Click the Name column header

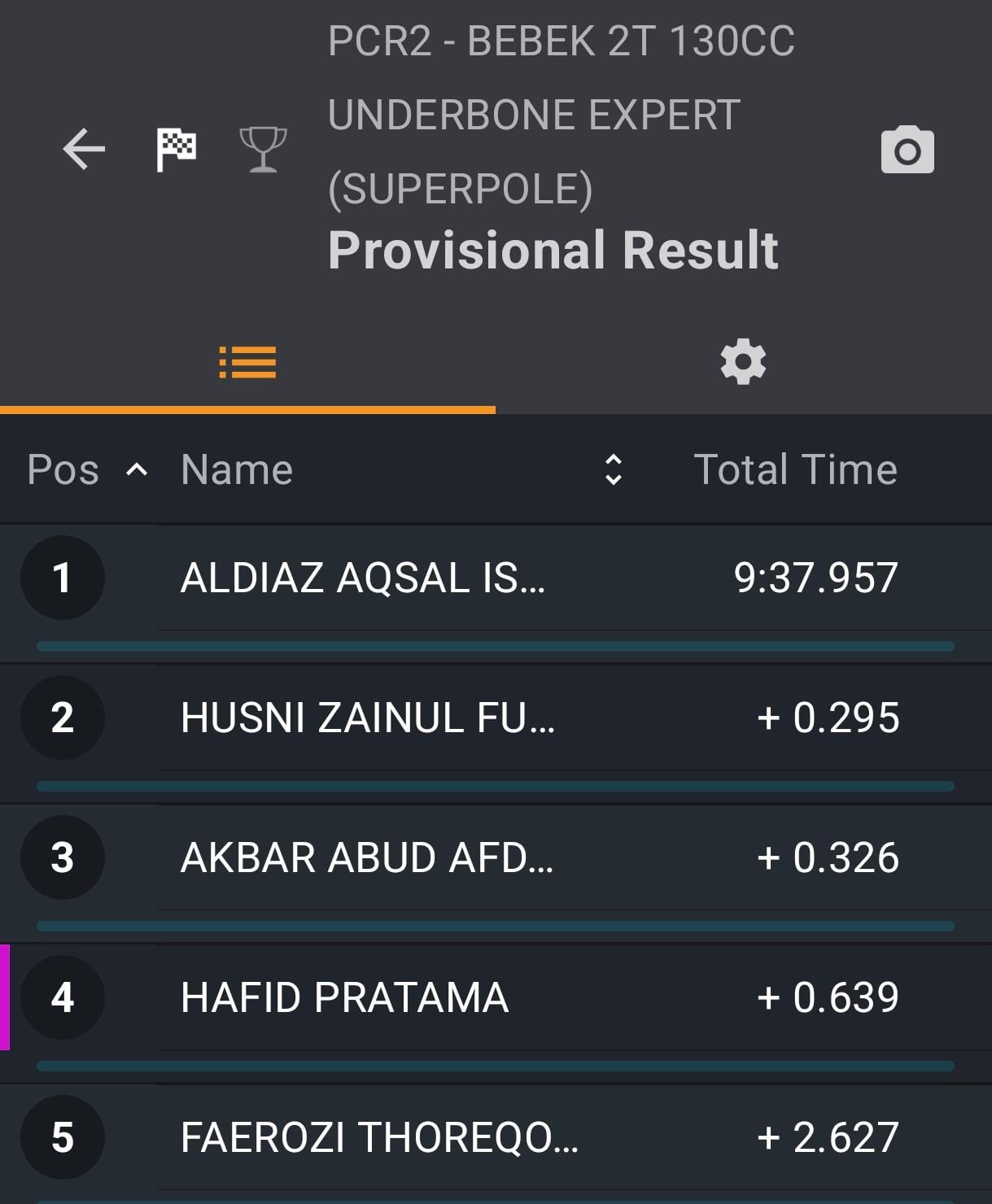pyautogui.click(x=236, y=469)
